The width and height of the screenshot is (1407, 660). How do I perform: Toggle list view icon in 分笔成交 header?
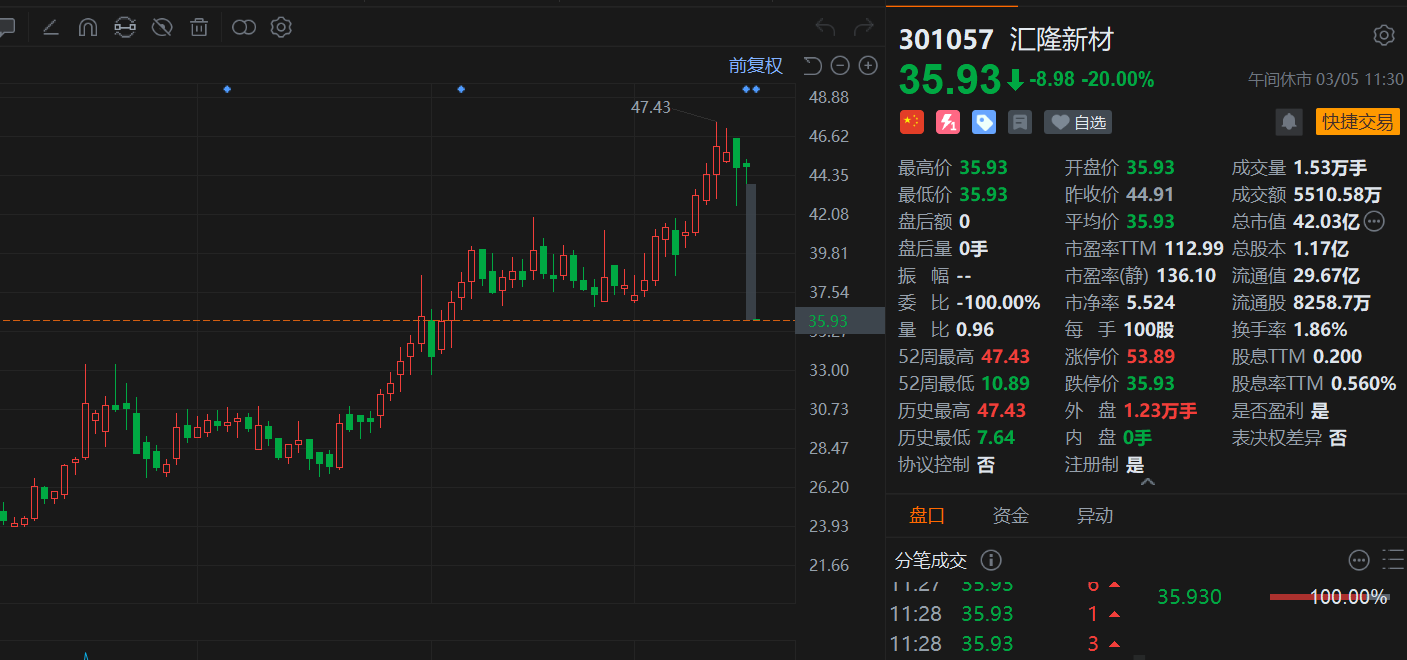[x=1393, y=560]
